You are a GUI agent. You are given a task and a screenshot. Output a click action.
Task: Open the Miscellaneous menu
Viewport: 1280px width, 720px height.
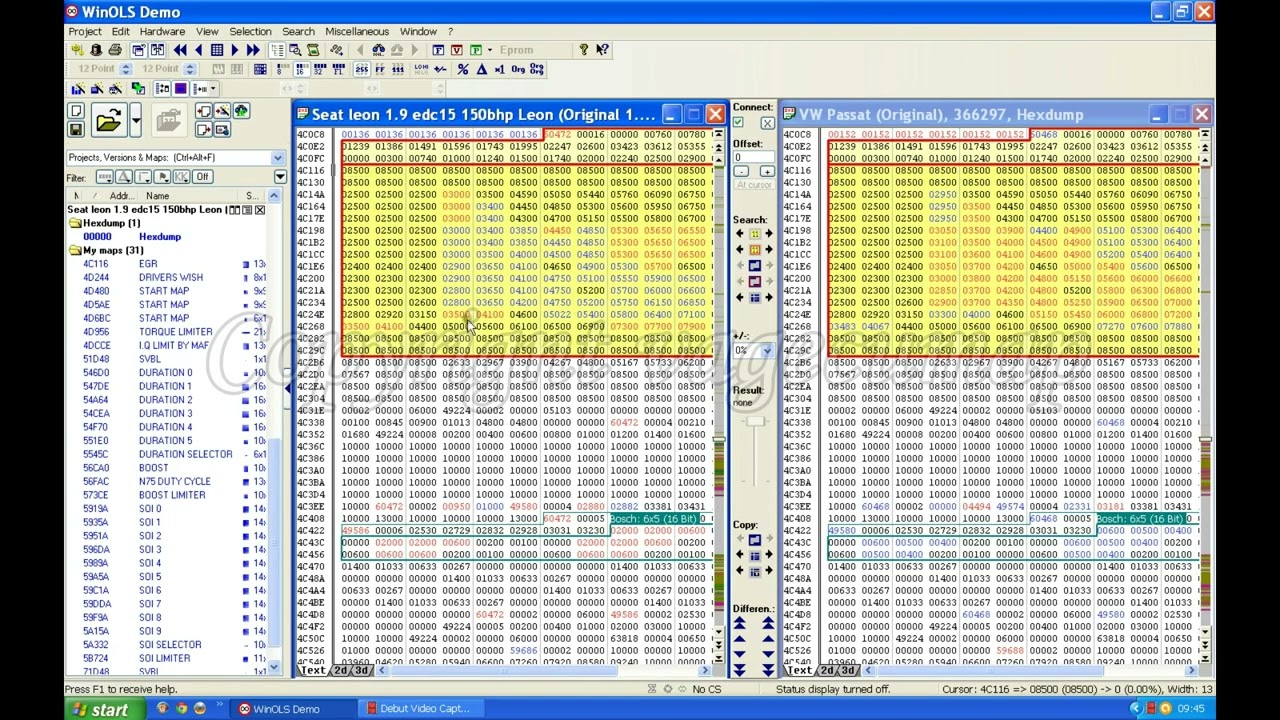point(357,31)
